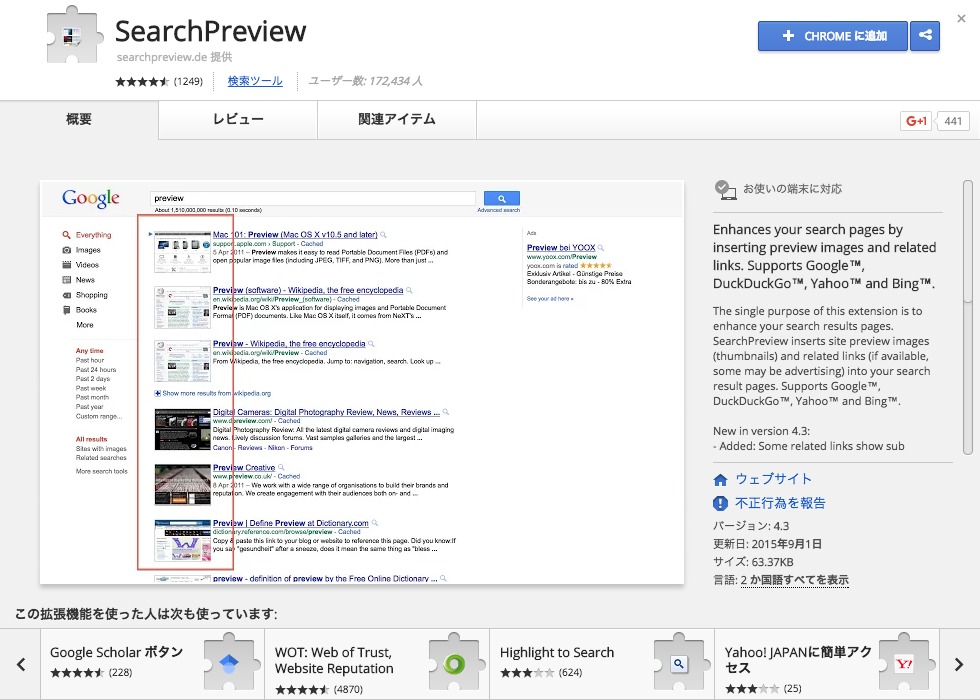Click the SearchPreview title heading

coord(211,31)
